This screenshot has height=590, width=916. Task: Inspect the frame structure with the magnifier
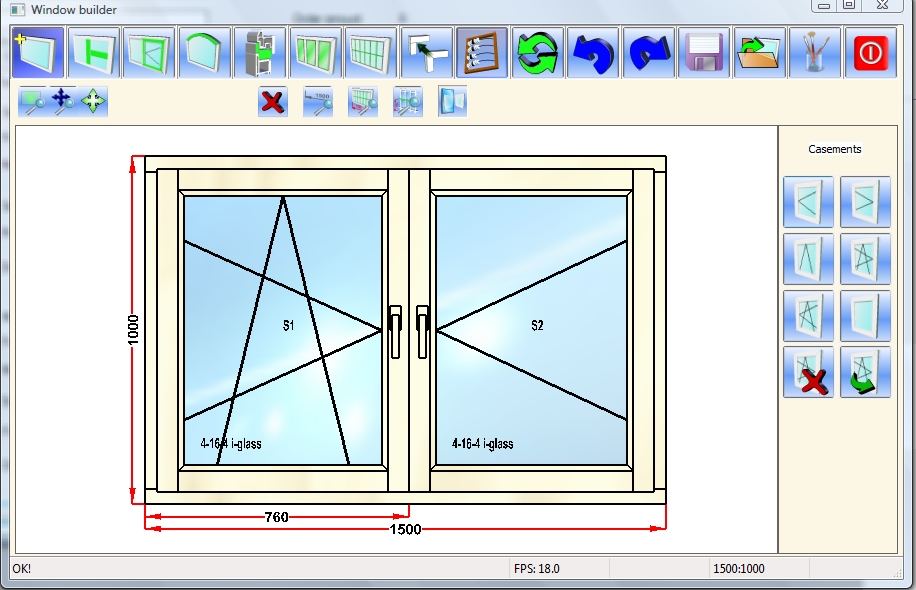[x=408, y=102]
